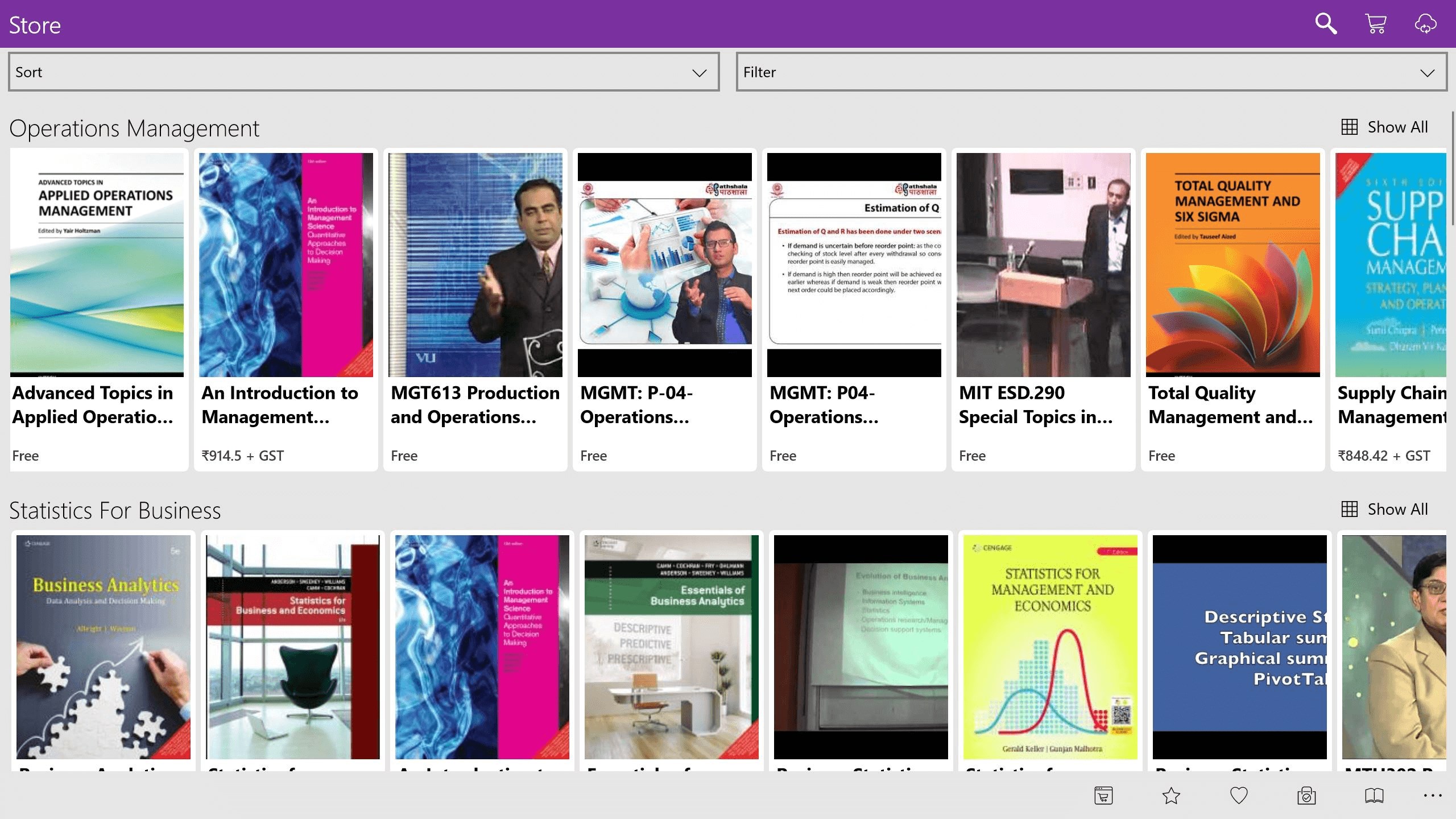
Task: Click the star favorites icon
Action: point(1171,795)
